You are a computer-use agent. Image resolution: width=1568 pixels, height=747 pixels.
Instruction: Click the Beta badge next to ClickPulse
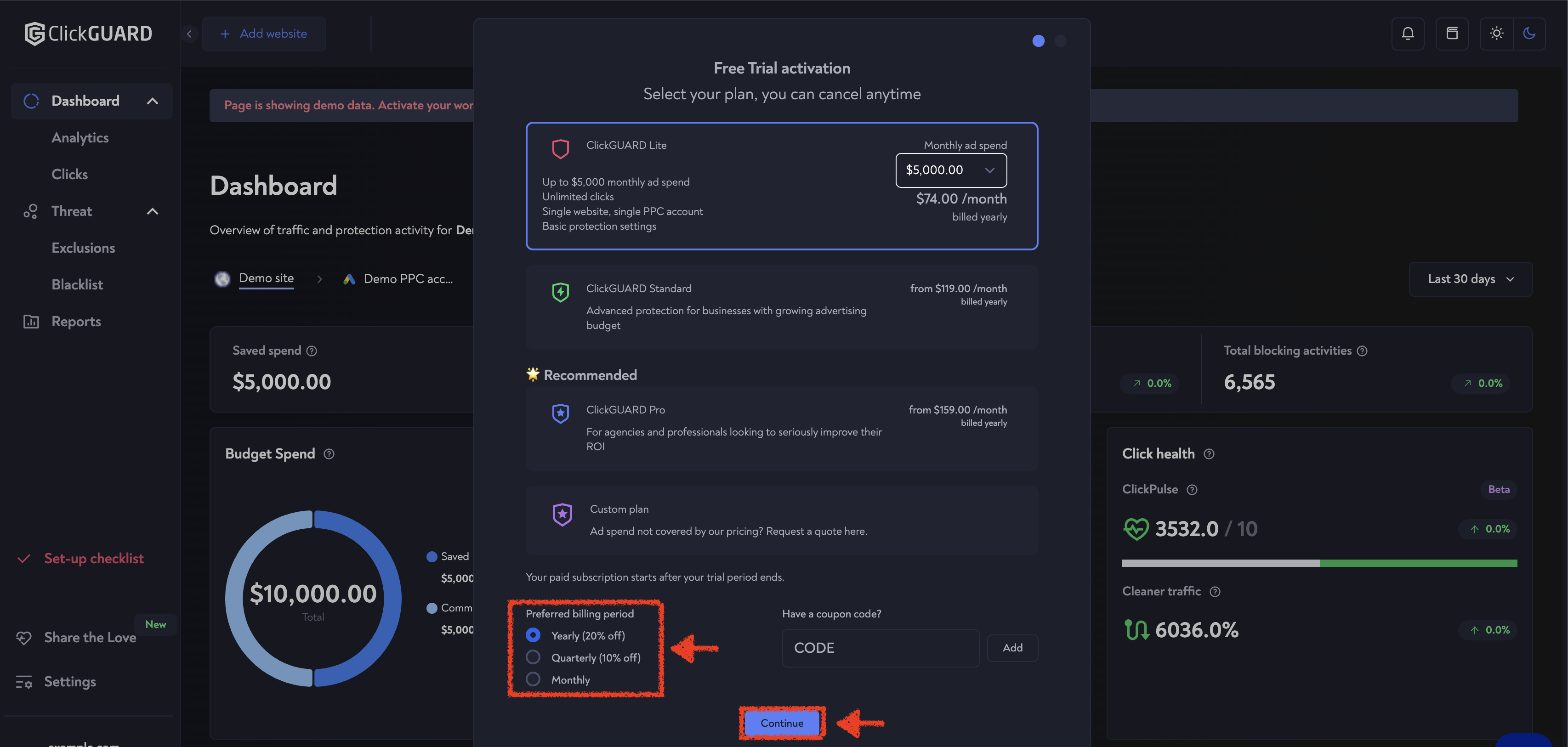click(1498, 490)
